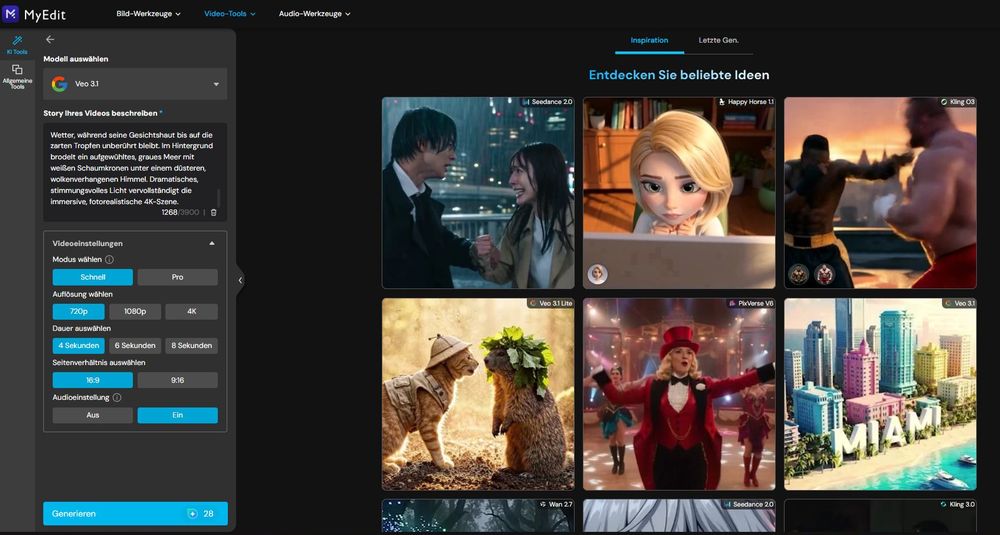Image resolution: width=1000 pixels, height=535 pixels.
Task: Click first boxer avatar on Kling O3 card
Action: point(798,274)
